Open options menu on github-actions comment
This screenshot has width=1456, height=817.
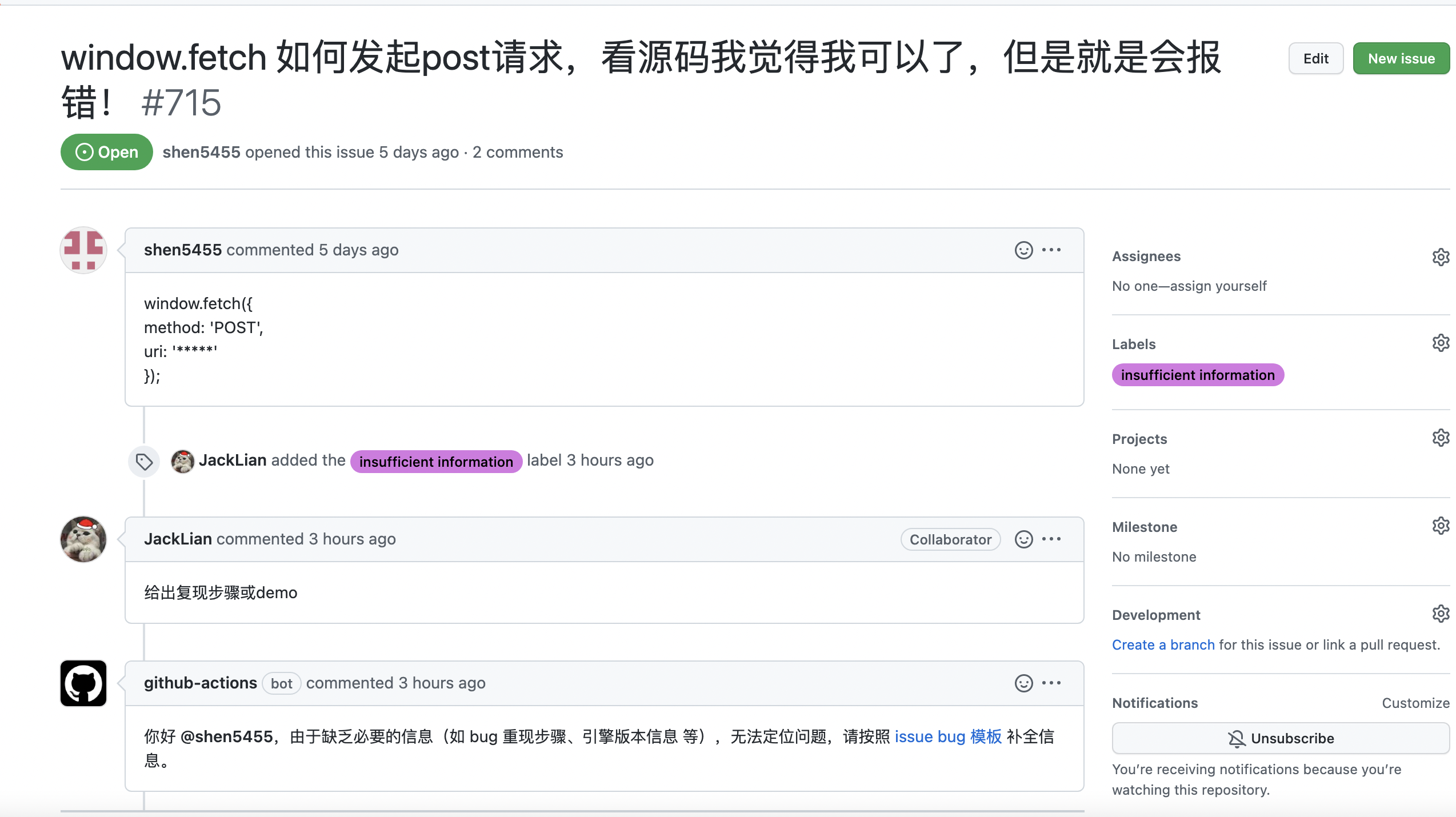click(1051, 683)
